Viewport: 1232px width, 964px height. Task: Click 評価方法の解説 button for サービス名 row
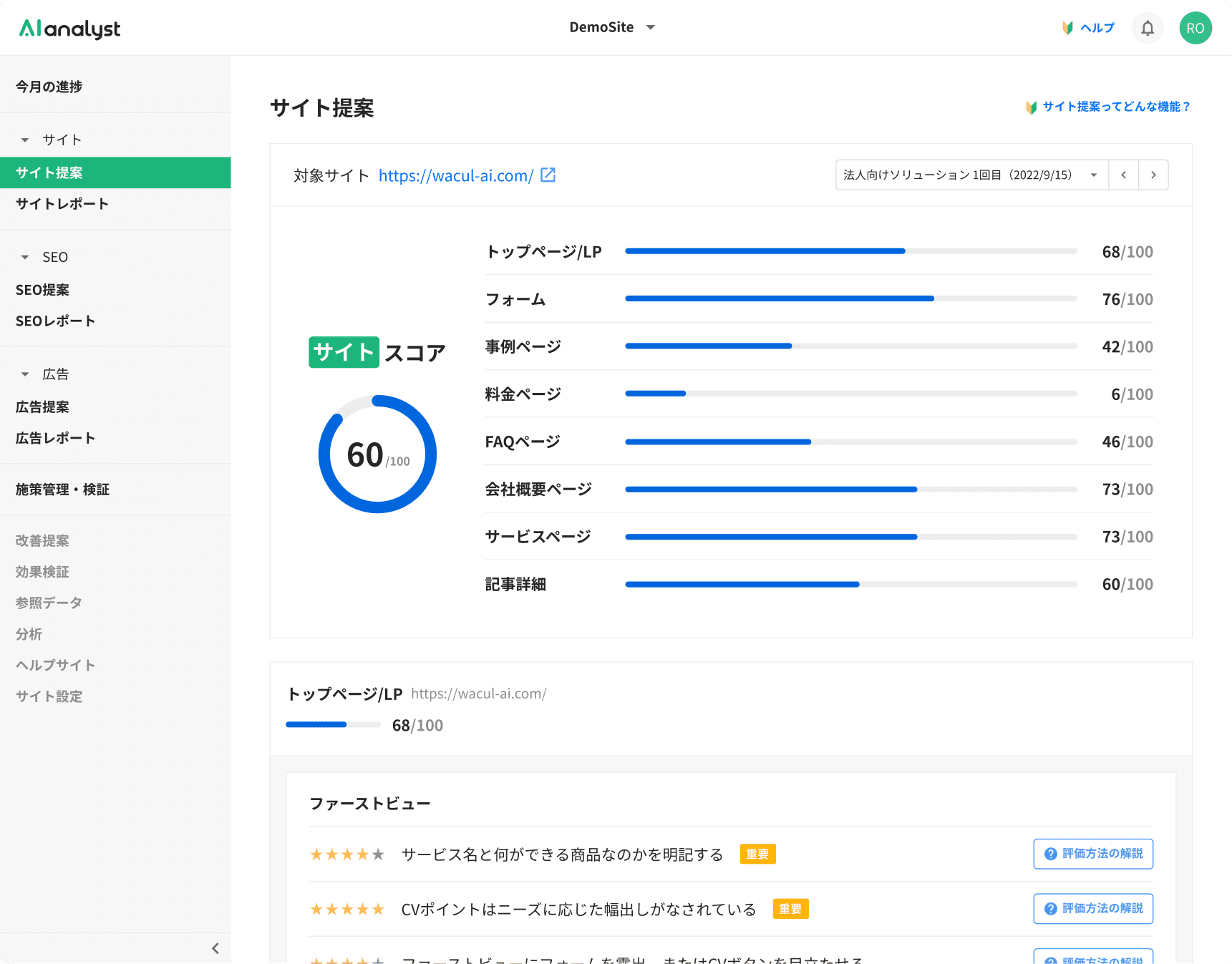tap(1092, 854)
